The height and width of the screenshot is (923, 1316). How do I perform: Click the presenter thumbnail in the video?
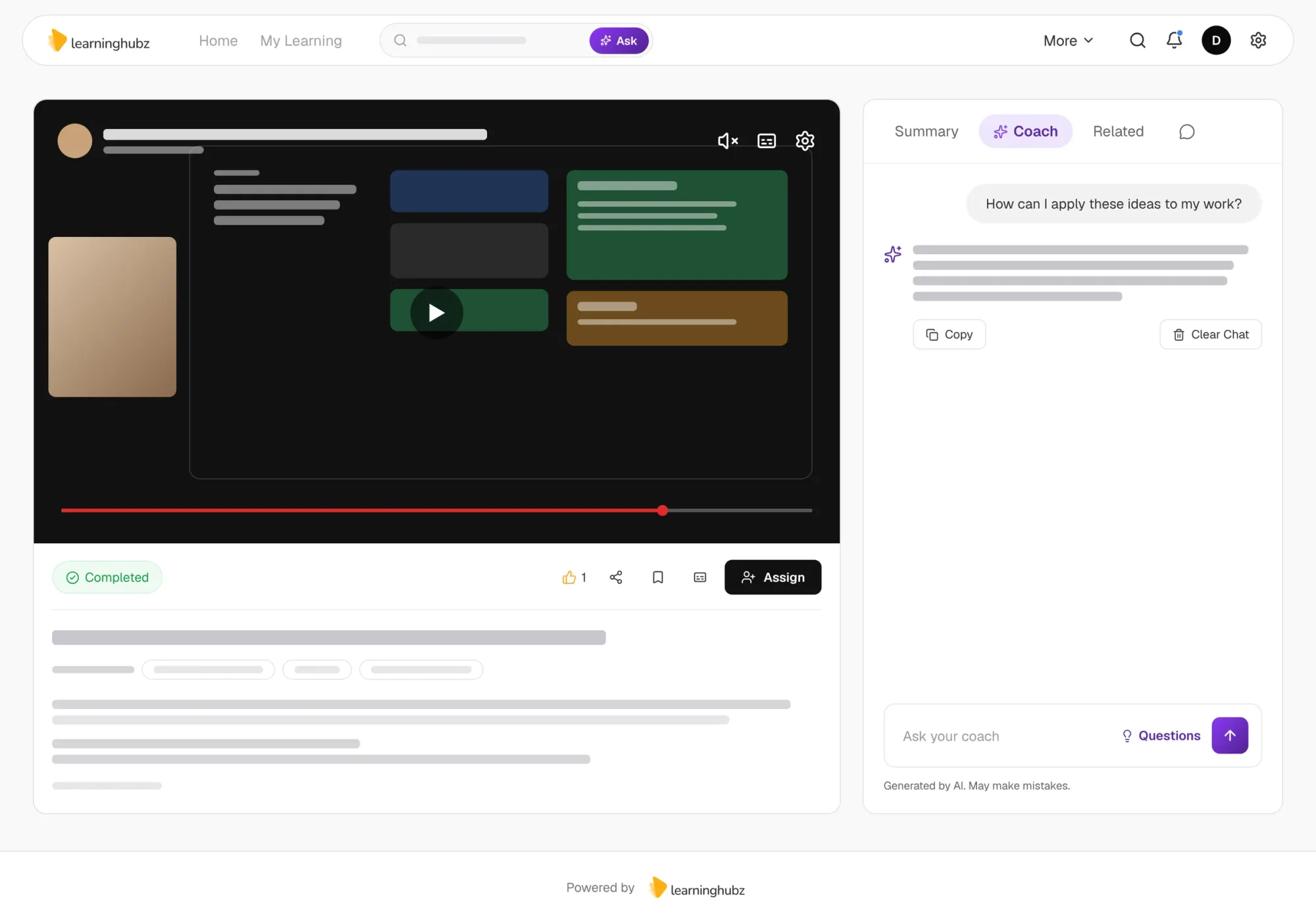point(113,317)
